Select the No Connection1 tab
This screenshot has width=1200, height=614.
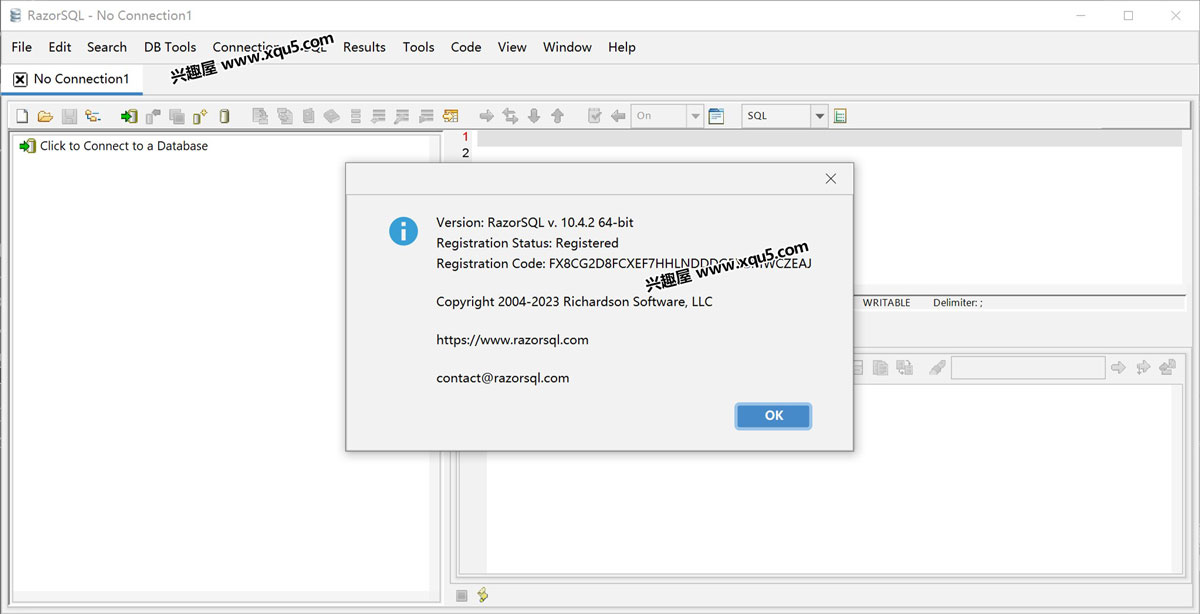(x=72, y=79)
